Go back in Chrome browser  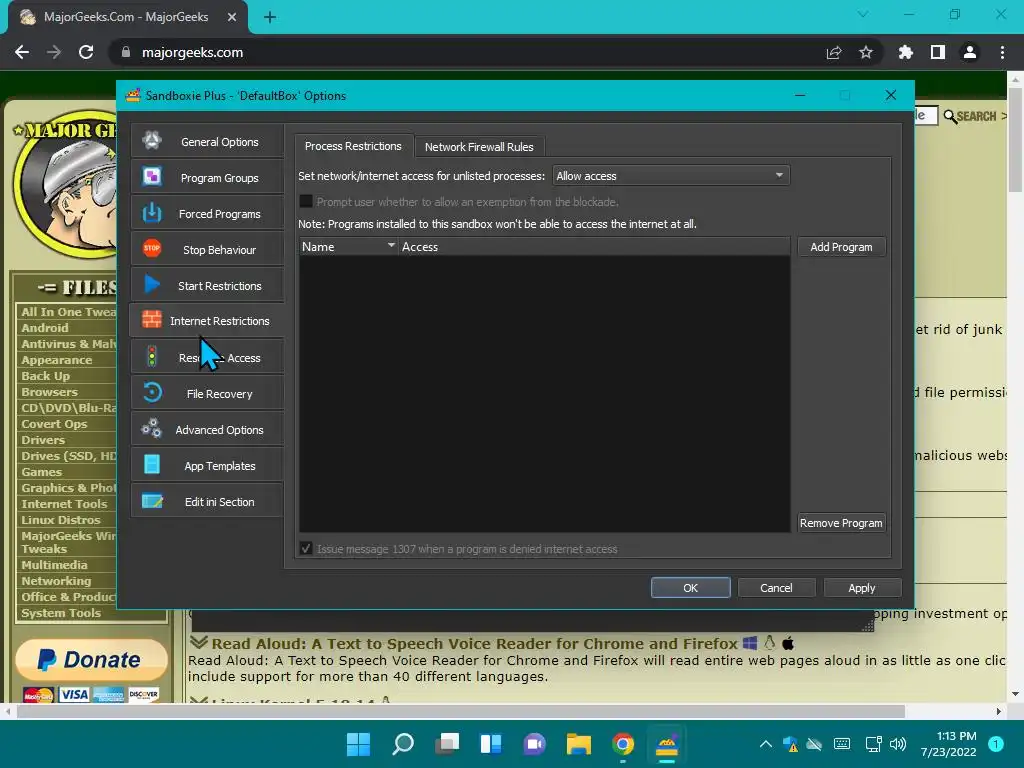pos(22,52)
